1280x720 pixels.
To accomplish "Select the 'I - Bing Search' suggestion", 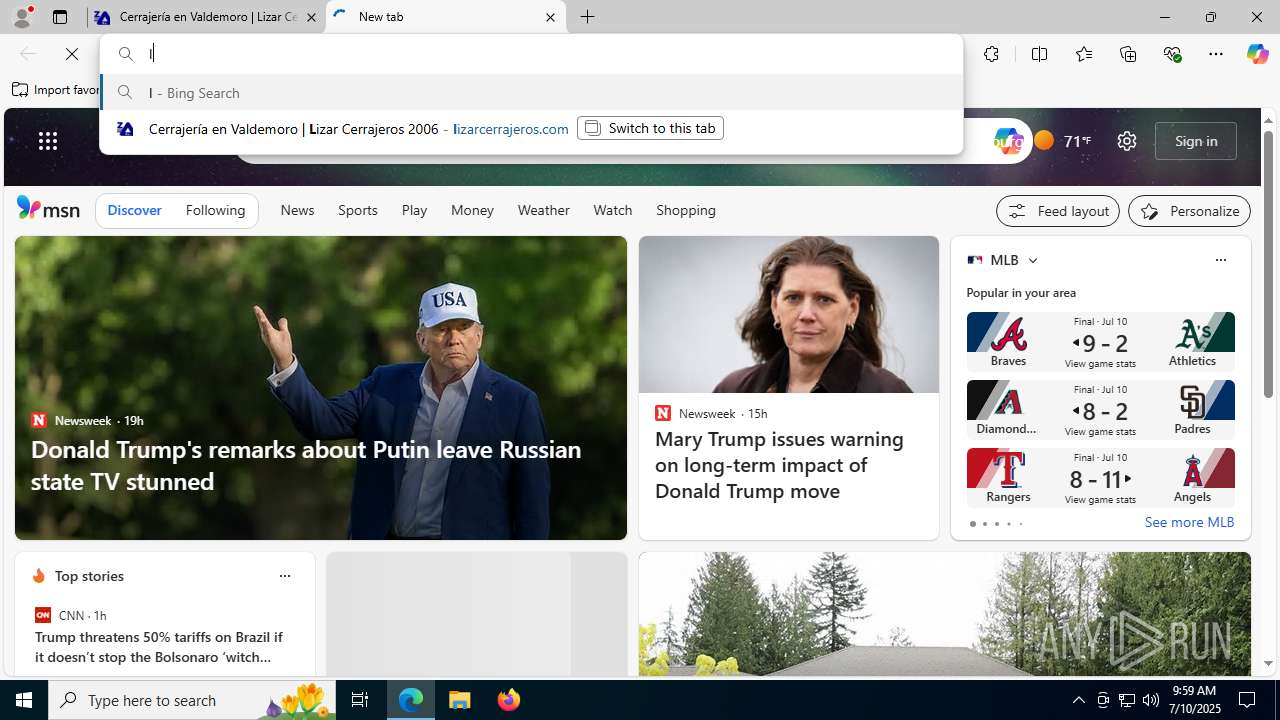I will click(531, 92).
